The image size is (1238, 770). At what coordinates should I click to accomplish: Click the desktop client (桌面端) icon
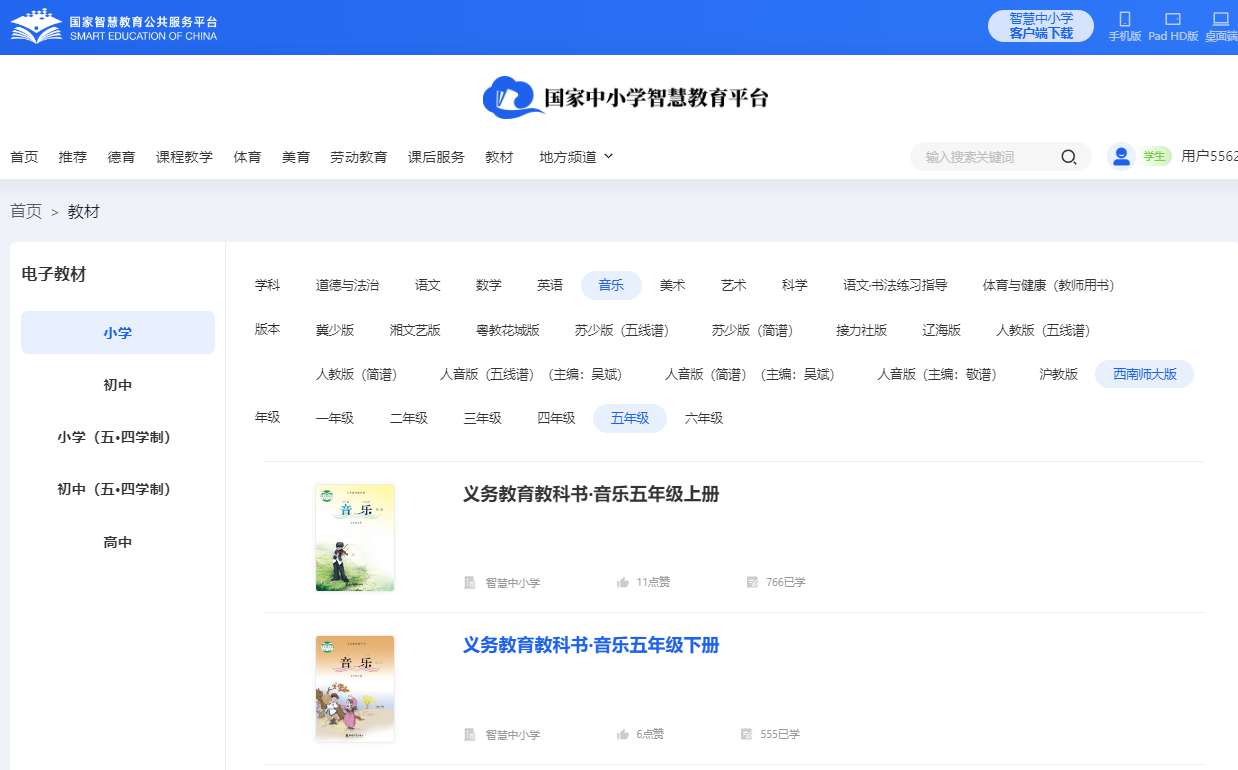pyautogui.click(x=1220, y=19)
